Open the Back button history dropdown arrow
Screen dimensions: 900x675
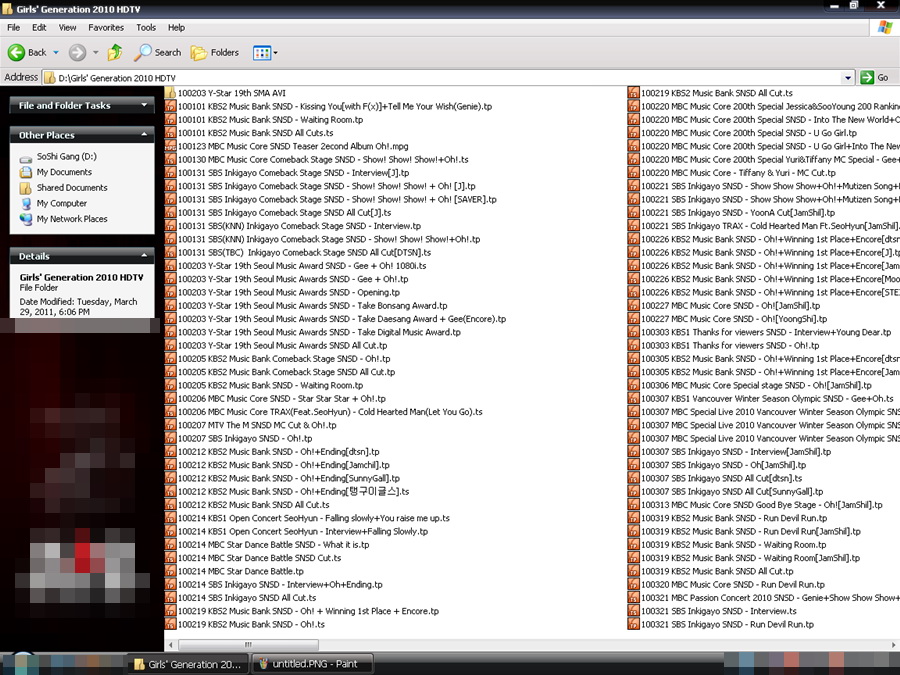pyautogui.click(x=56, y=53)
